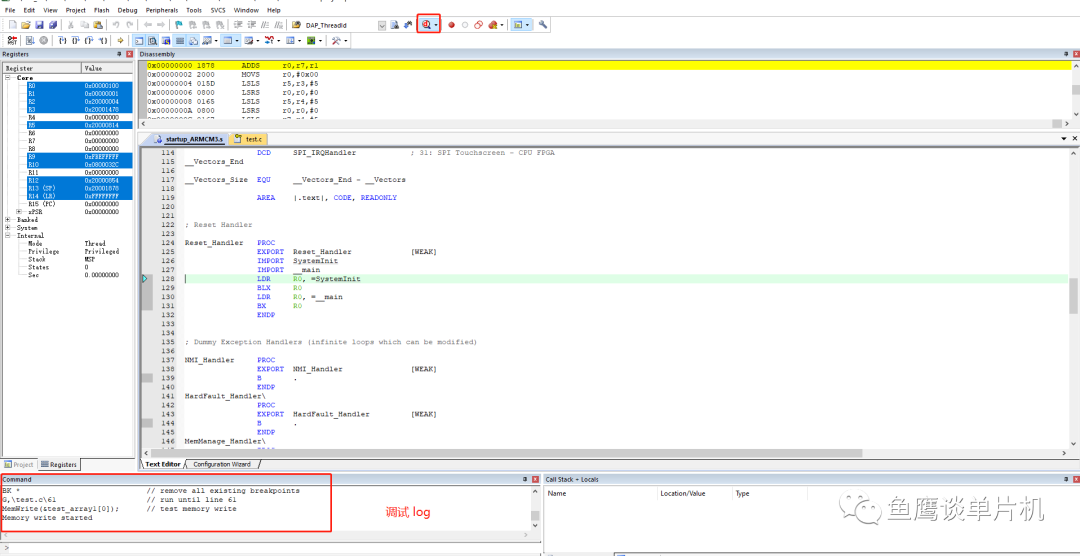1080x556 pixels.
Task: Insert a breakpoint with the red dot icon
Action: coord(451,25)
